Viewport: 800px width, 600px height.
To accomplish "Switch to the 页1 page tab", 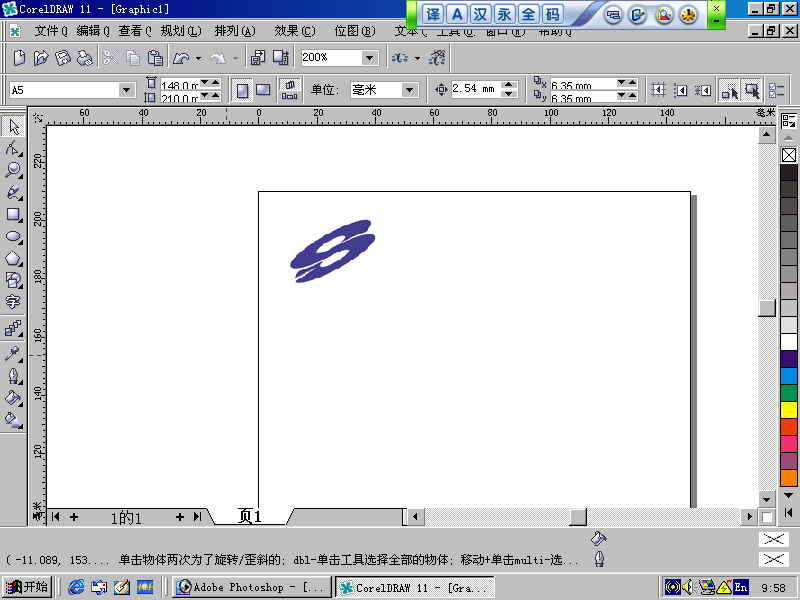I will (250, 516).
